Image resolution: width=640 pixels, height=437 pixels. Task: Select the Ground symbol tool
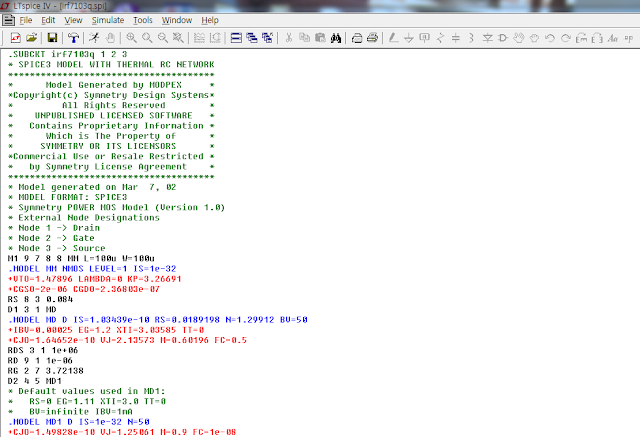point(409,38)
